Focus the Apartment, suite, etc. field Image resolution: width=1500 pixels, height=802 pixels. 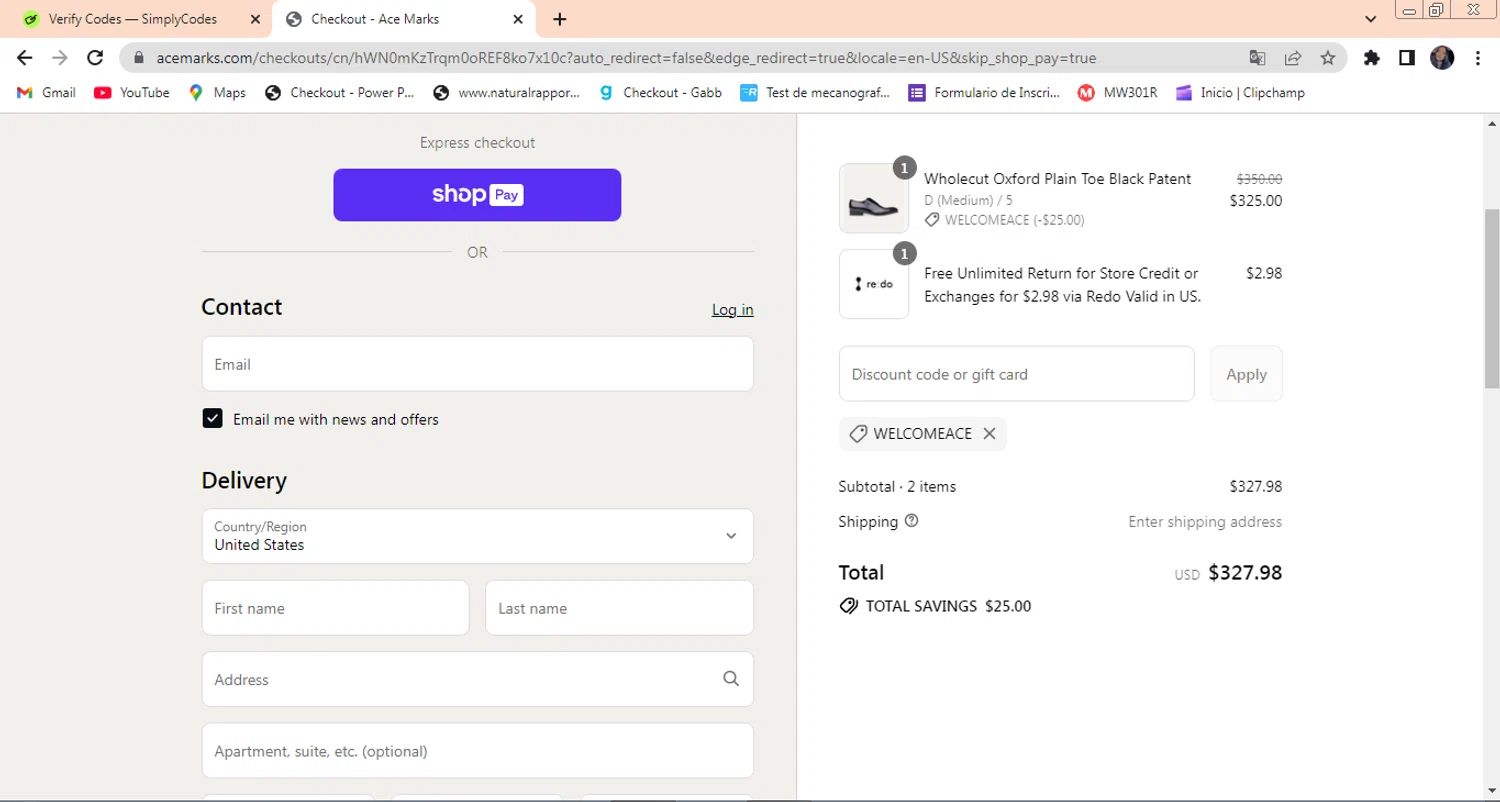tap(477, 751)
